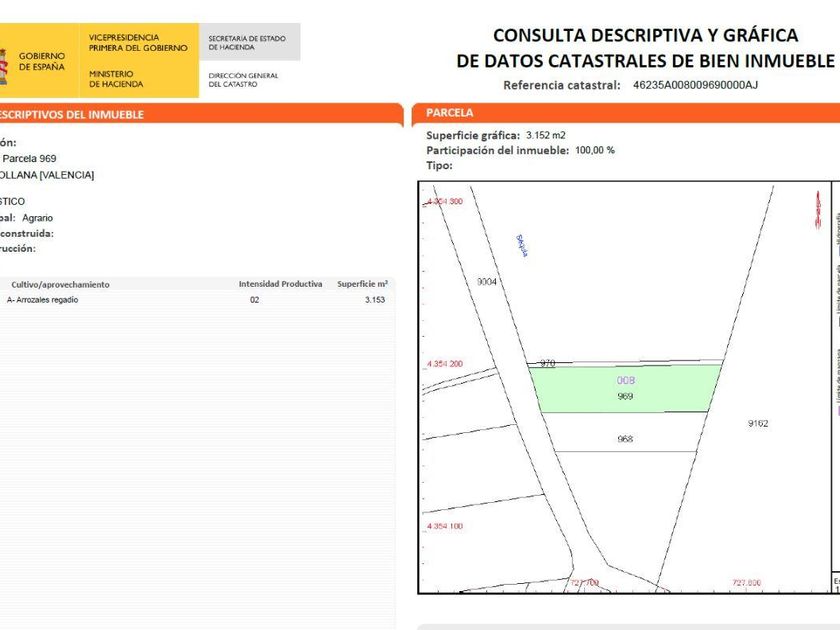
Task: Click the document title Consulta Descriptiva y Gráfica
Action: point(646,48)
